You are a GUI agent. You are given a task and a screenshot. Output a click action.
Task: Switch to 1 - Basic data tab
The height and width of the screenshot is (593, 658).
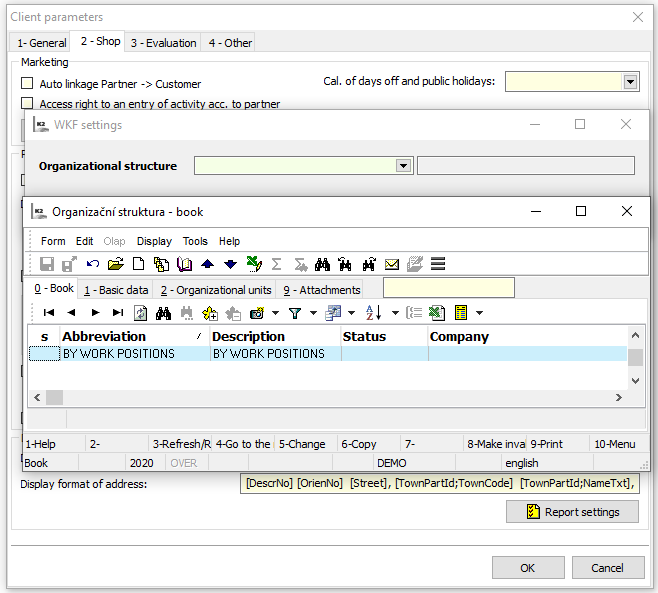pos(116,290)
